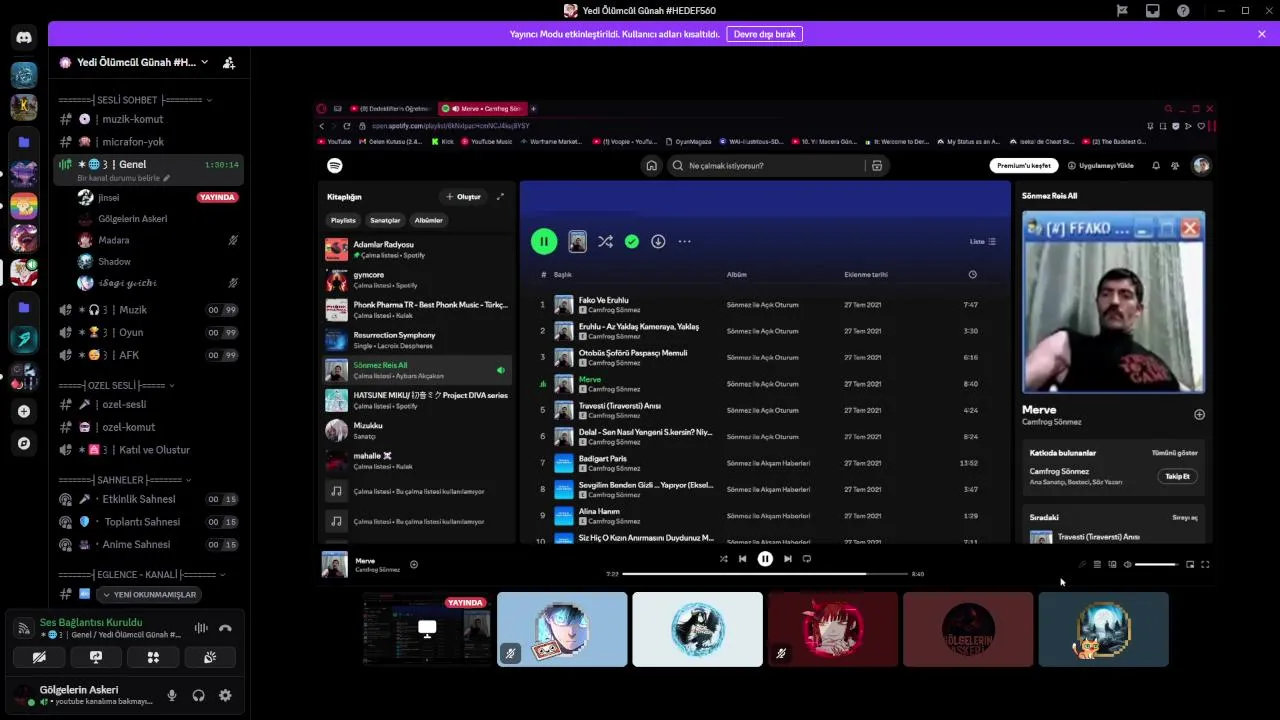Open activities icon in the voice panel
The width and height of the screenshot is (1280, 720).
pyautogui.click(x=153, y=657)
